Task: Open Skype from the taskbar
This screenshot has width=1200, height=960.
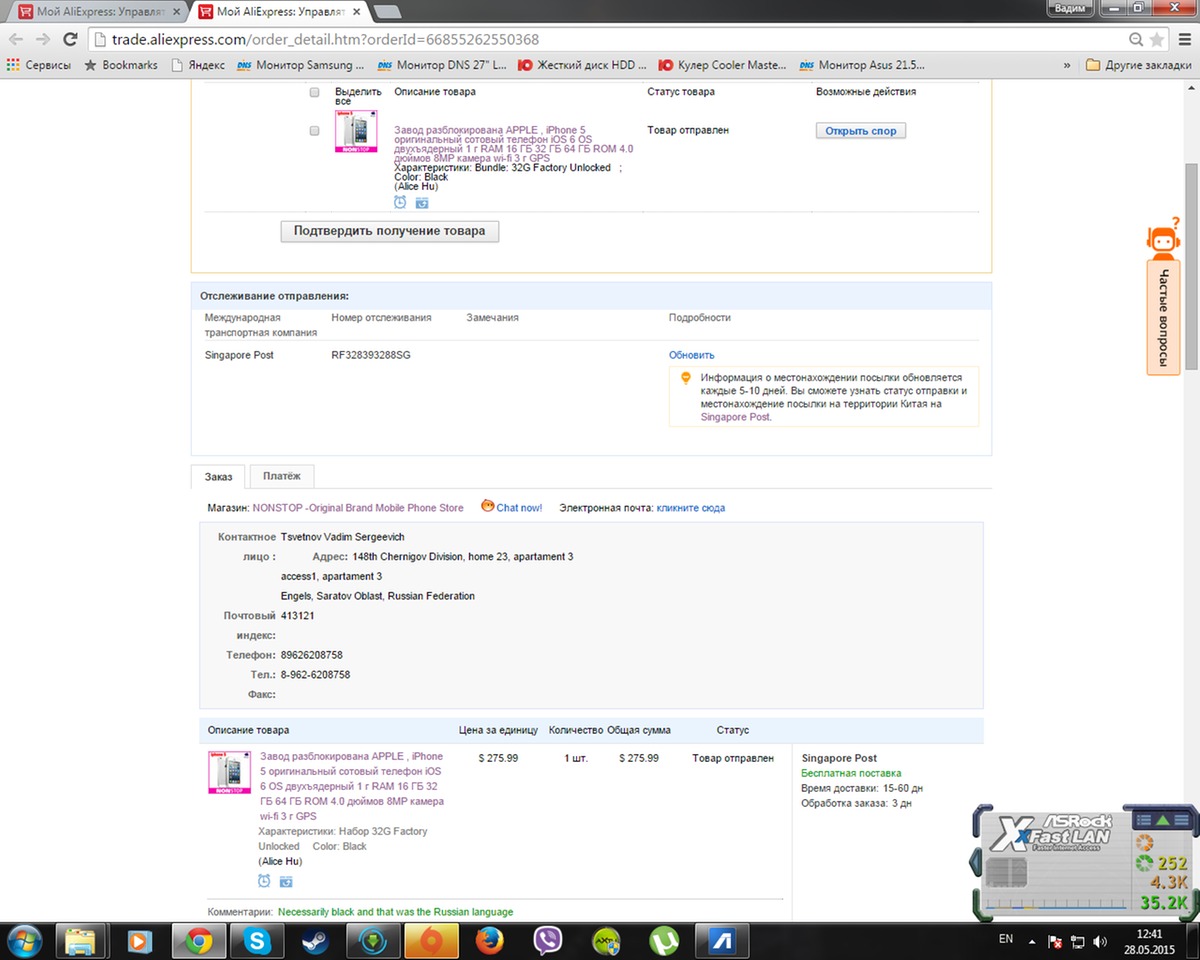Action: 257,941
